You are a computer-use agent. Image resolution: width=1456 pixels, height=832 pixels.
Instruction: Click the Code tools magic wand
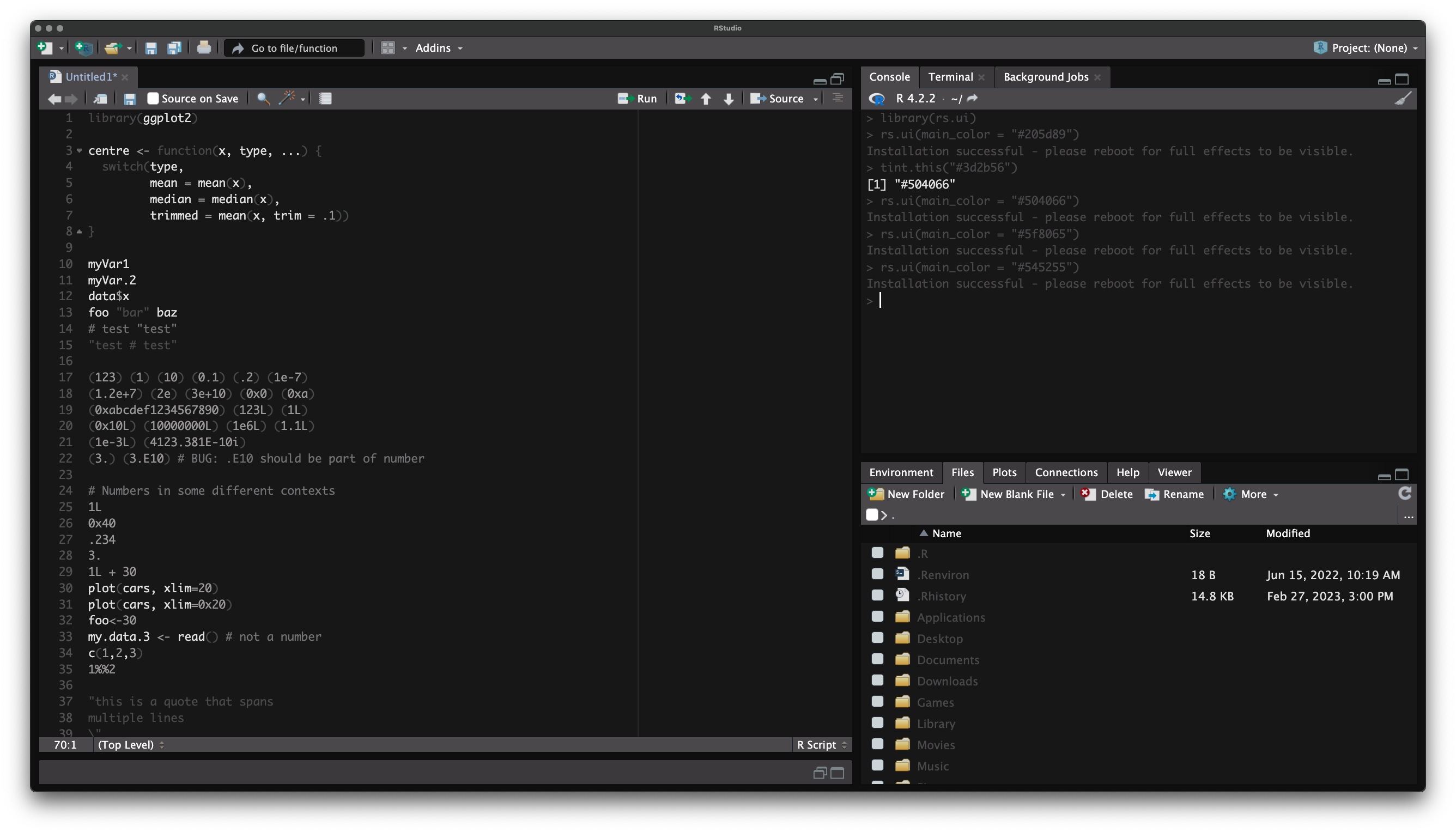tap(287, 98)
